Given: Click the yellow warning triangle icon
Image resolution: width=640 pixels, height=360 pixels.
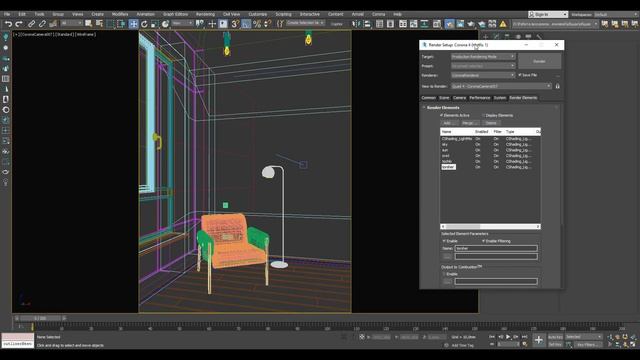Looking at the screenshot, I should pyautogui.click(x=503, y=24).
